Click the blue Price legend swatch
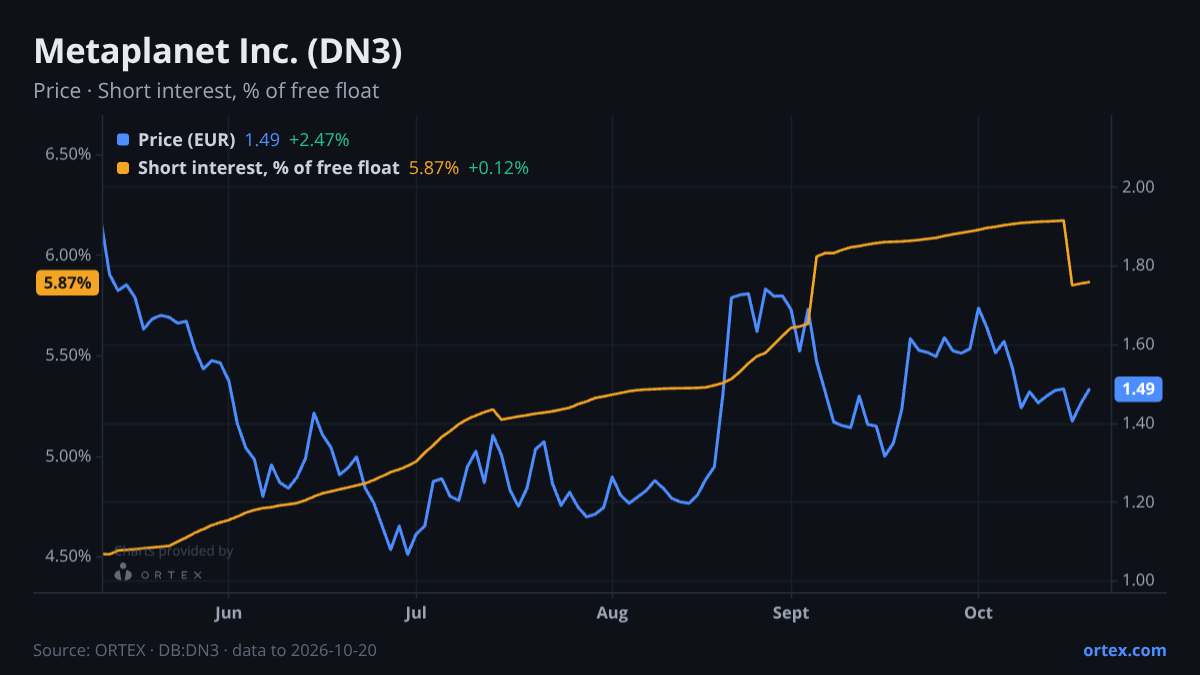The height and width of the screenshot is (675, 1200). tap(123, 140)
